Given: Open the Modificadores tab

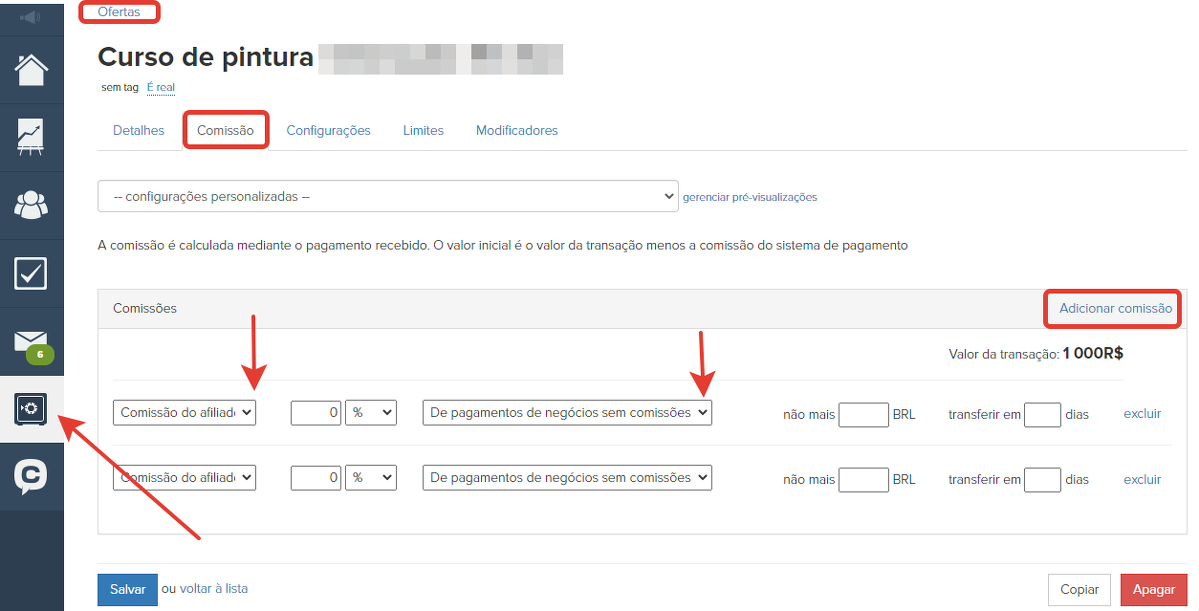Looking at the screenshot, I should (x=516, y=131).
